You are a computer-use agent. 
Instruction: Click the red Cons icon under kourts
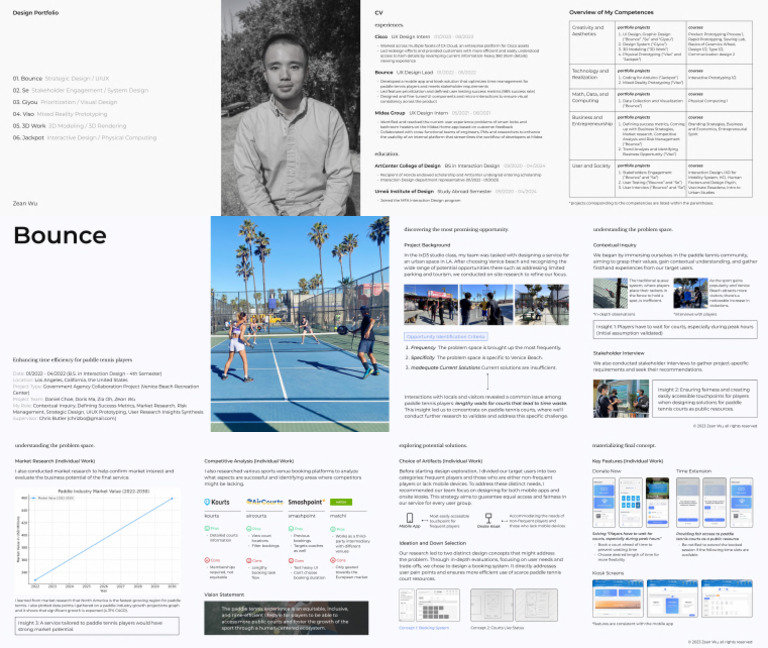coord(207,560)
